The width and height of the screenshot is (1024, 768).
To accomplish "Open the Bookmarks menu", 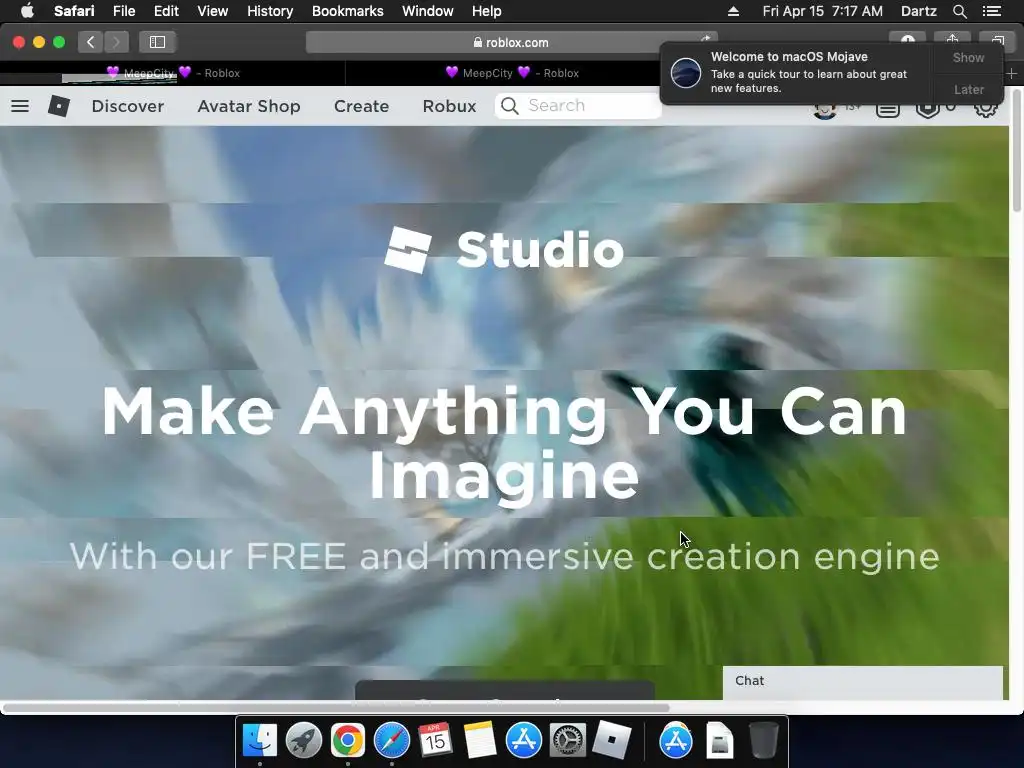I will (347, 11).
